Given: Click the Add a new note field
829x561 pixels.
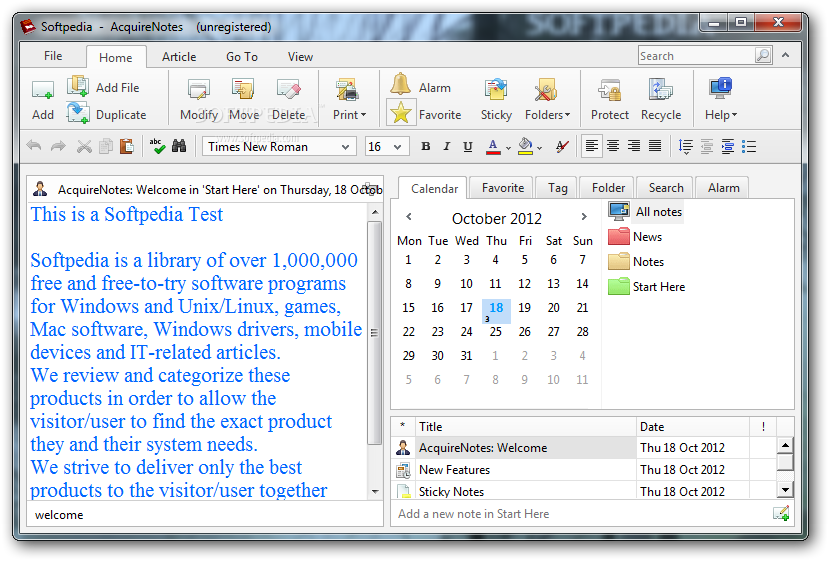Looking at the screenshot, I should [x=583, y=513].
